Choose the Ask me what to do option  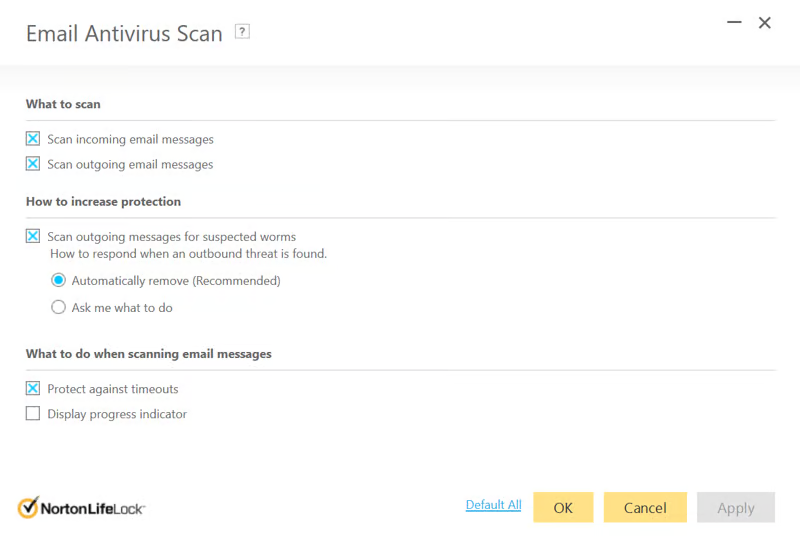[x=59, y=308]
